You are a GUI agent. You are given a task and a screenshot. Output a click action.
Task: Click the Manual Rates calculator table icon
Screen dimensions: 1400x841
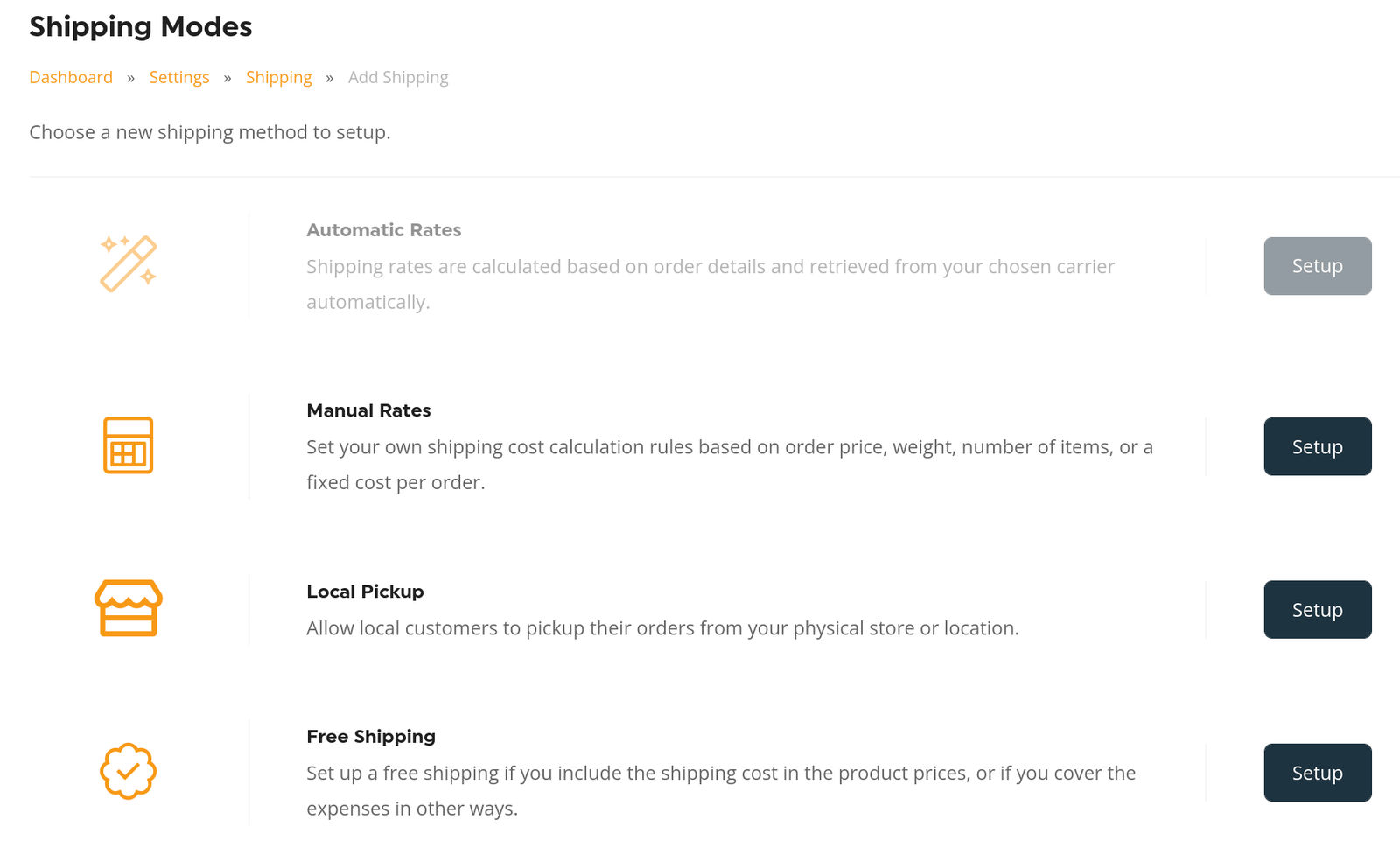128,445
